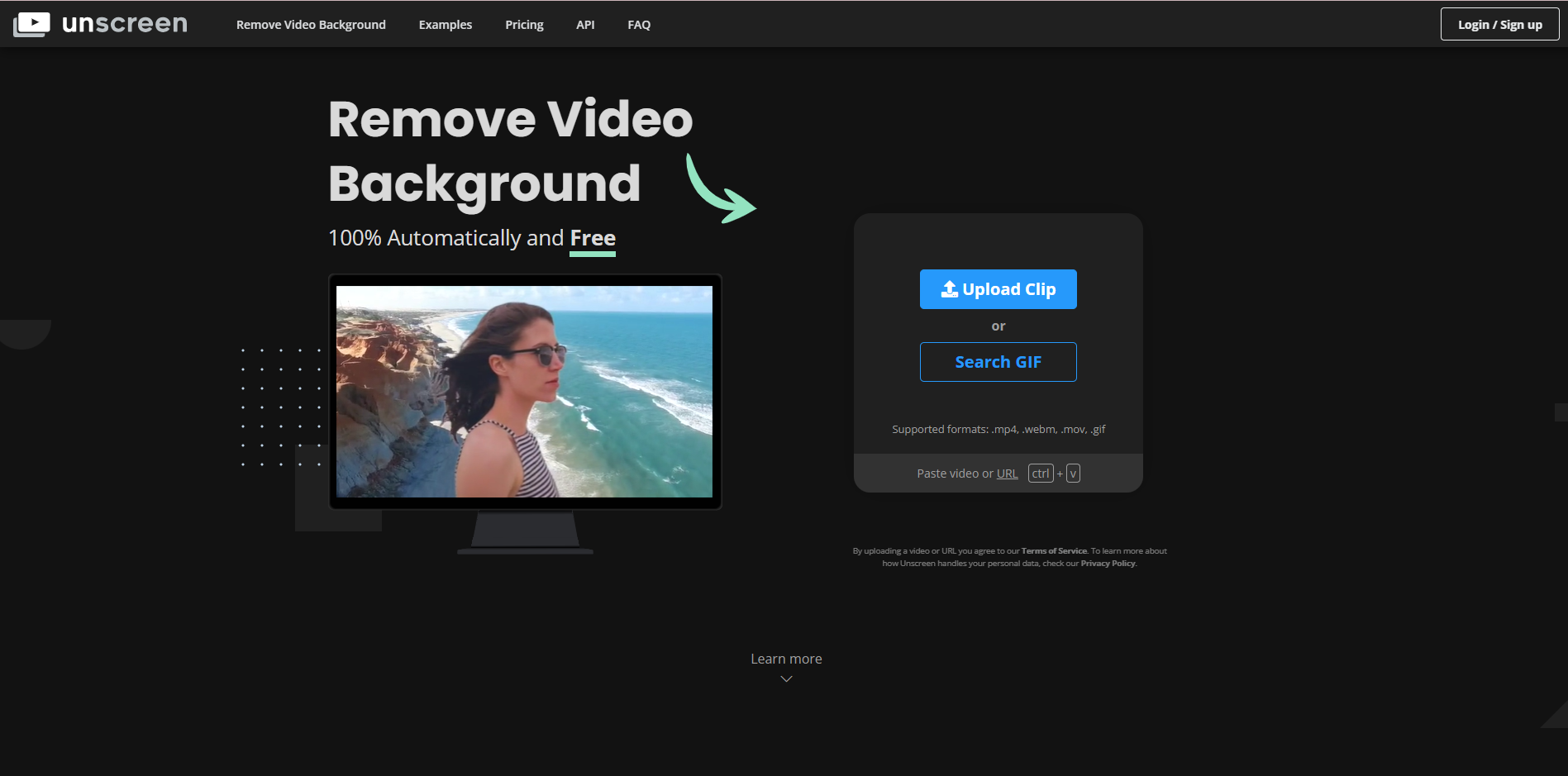The width and height of the screenshot is (1568, 776).
Task: Click the upload arrow icon on Upload Clip
Action: (x=949, y=289)
